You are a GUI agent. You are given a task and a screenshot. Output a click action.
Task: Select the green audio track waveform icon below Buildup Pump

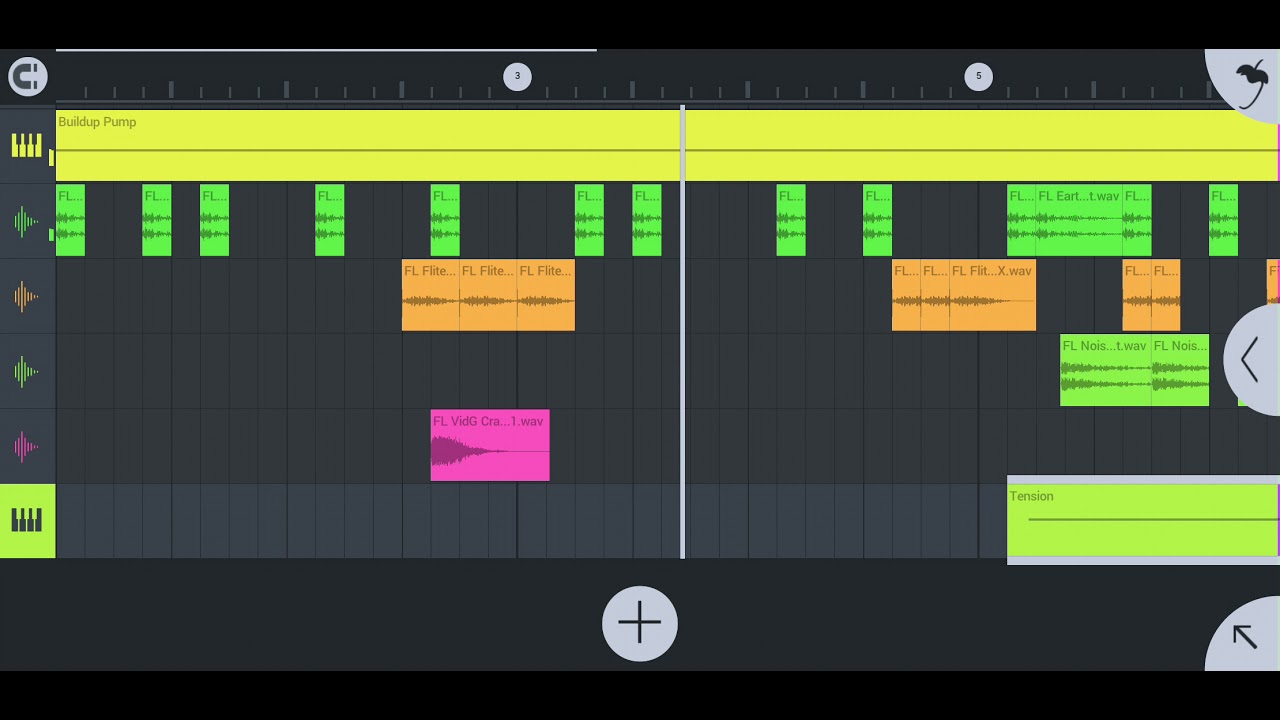click(x=27, y=221)
